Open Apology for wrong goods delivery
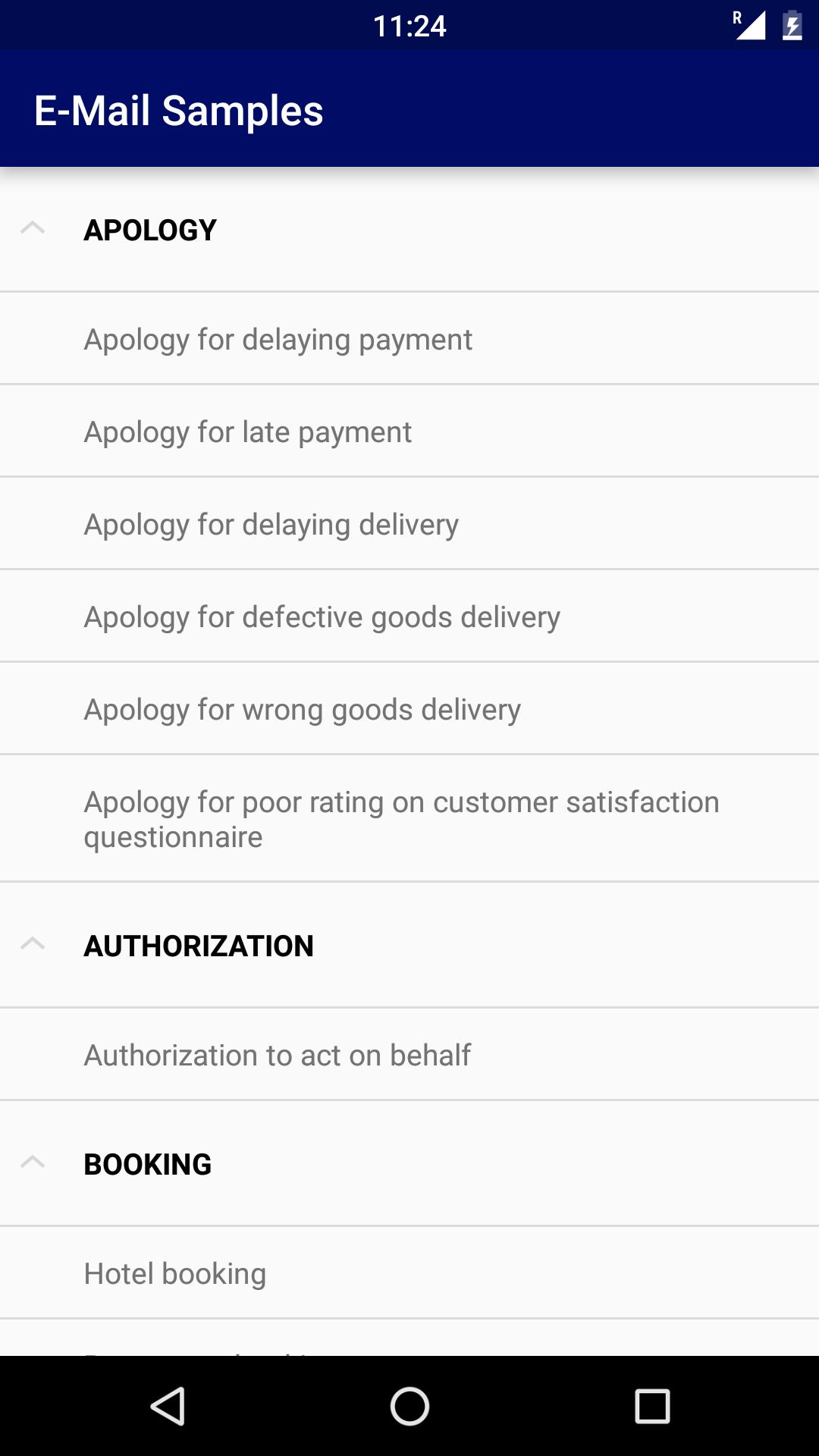Image resolution: width=819 pixels, height=1456 pixels. (302, 710)
